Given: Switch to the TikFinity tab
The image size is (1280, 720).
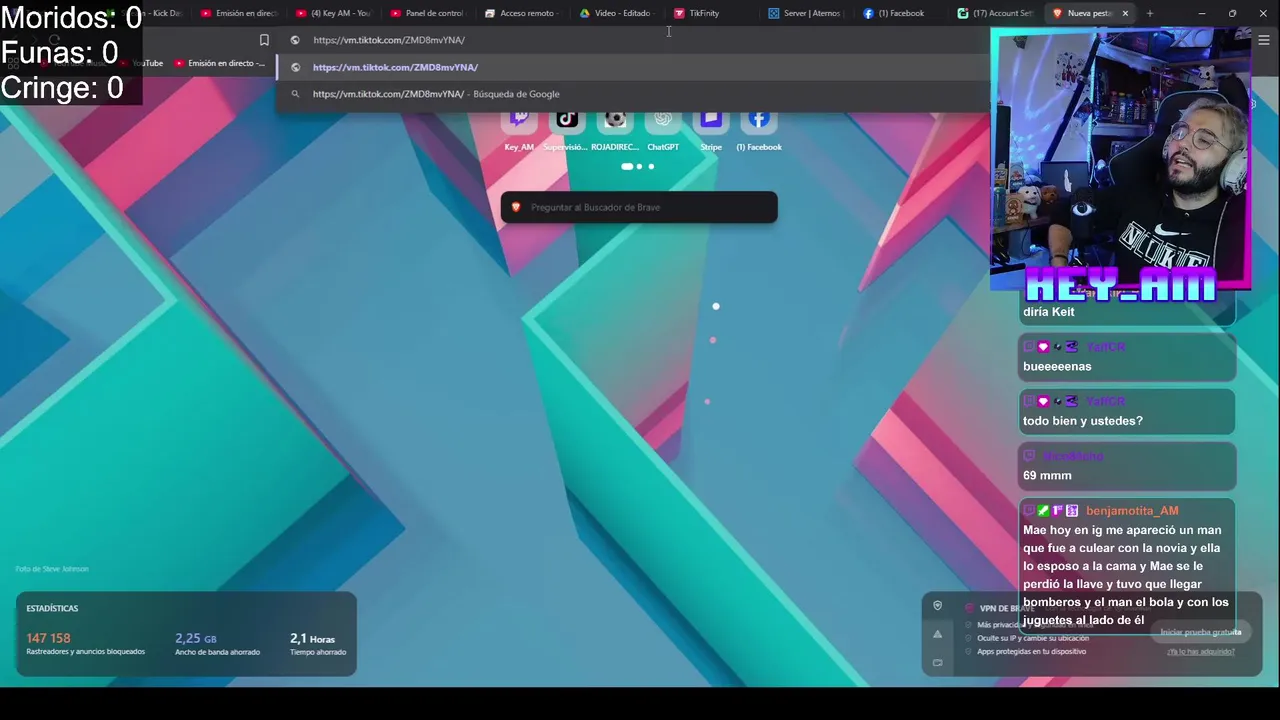Looking at the screenshot, I should click(711, 13).
